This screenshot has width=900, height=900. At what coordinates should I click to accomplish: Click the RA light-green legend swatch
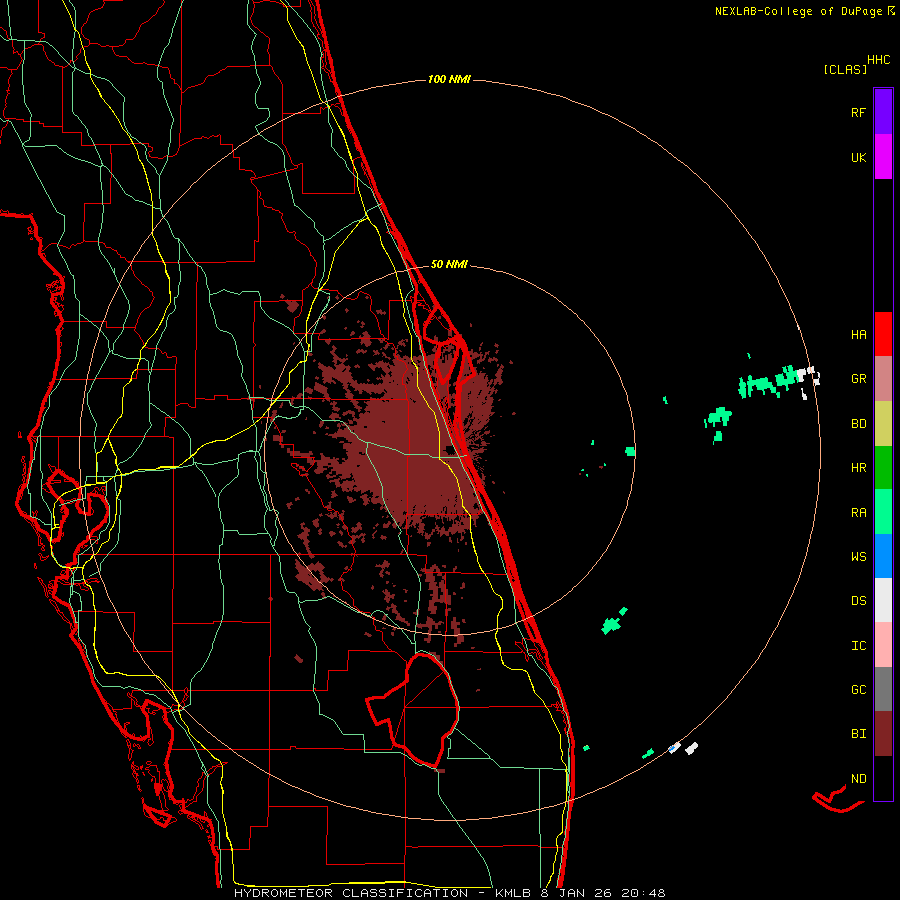click(x=883, y=512)
